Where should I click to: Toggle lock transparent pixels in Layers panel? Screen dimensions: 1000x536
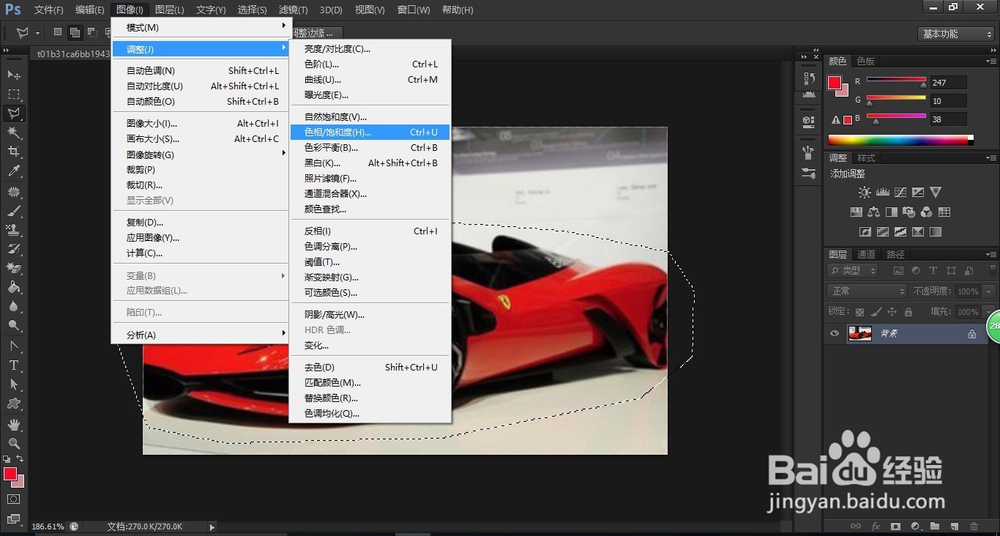860,312
